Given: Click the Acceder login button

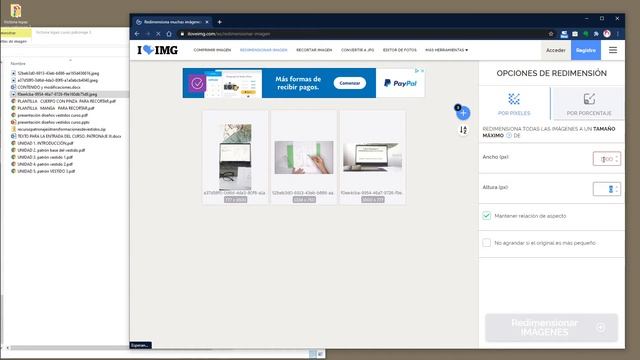Looking at the screenshot, I should click(x=556, y=50).
